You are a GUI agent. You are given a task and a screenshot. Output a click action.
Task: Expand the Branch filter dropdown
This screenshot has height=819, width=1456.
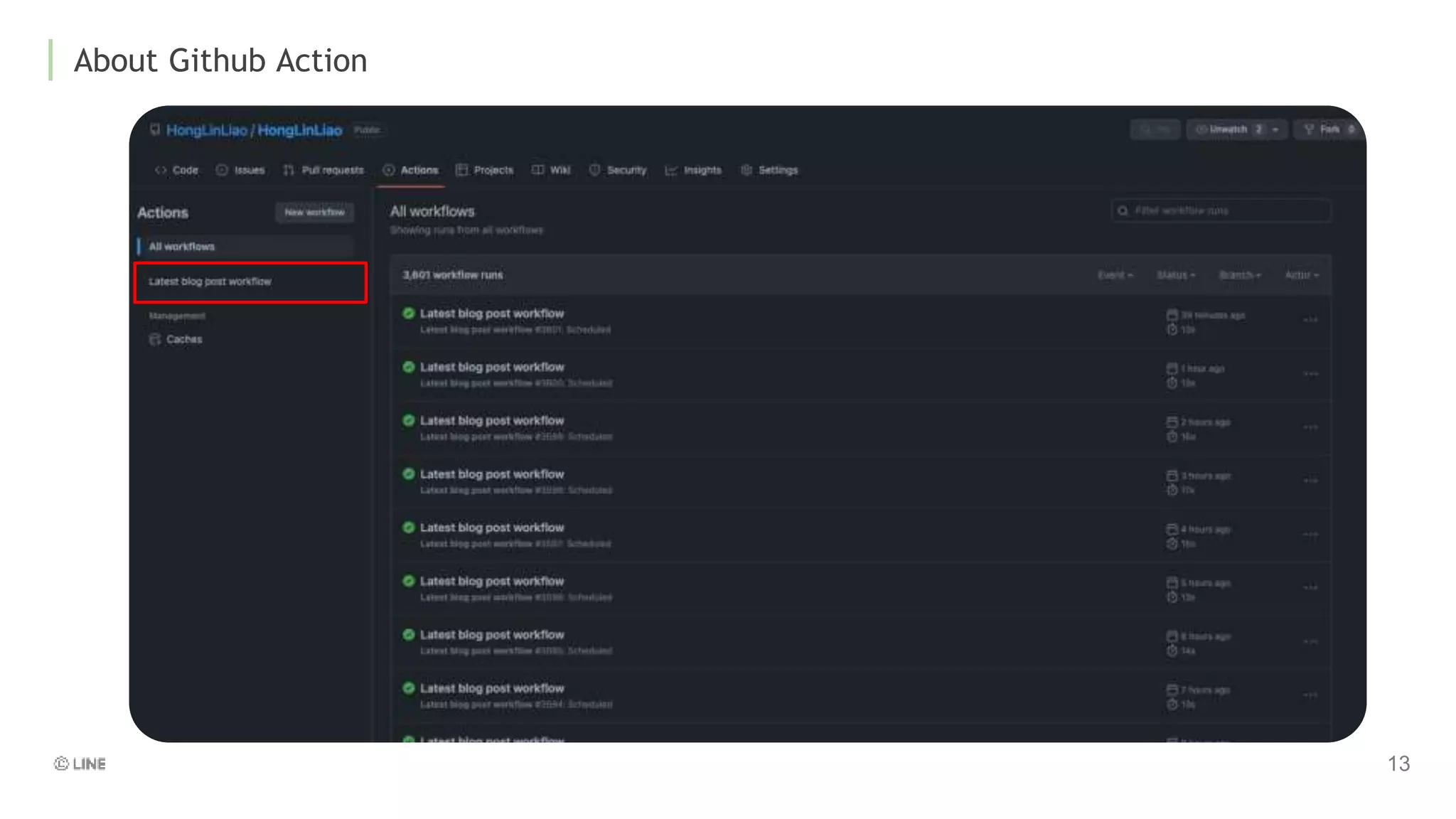pyautogui.click(x=1240, y=275)
